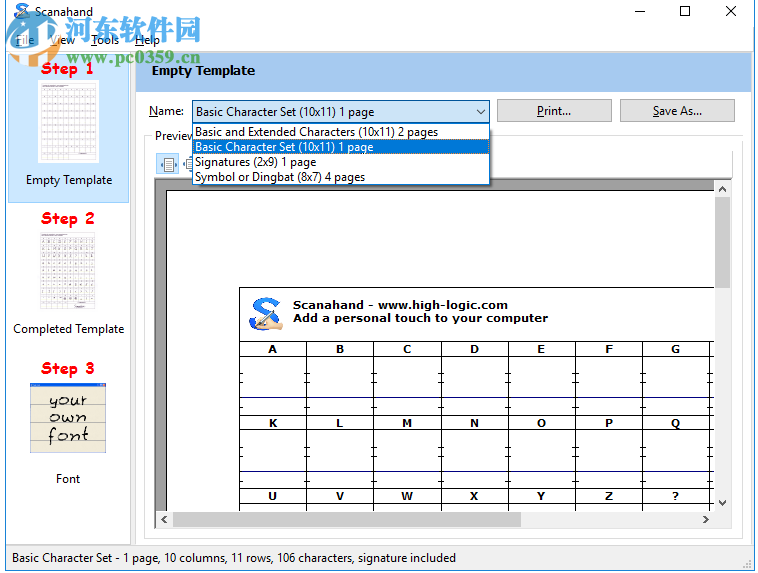
Task: Maximize the Scanahand window
Action: point(685,11)
